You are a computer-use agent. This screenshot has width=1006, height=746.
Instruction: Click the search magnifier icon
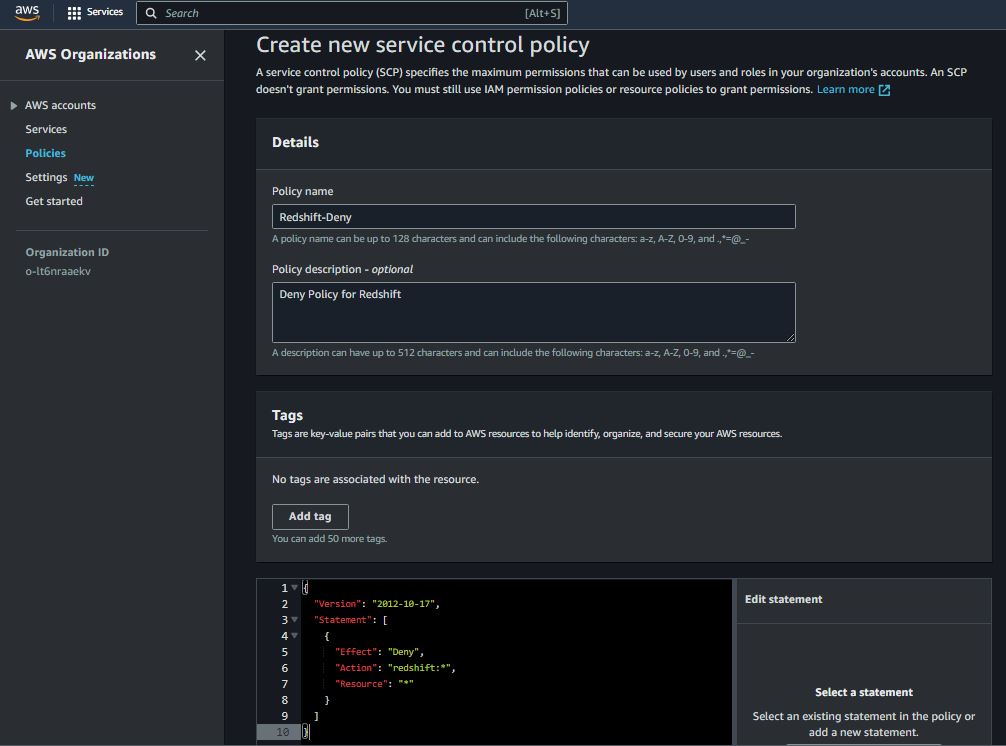151,13
